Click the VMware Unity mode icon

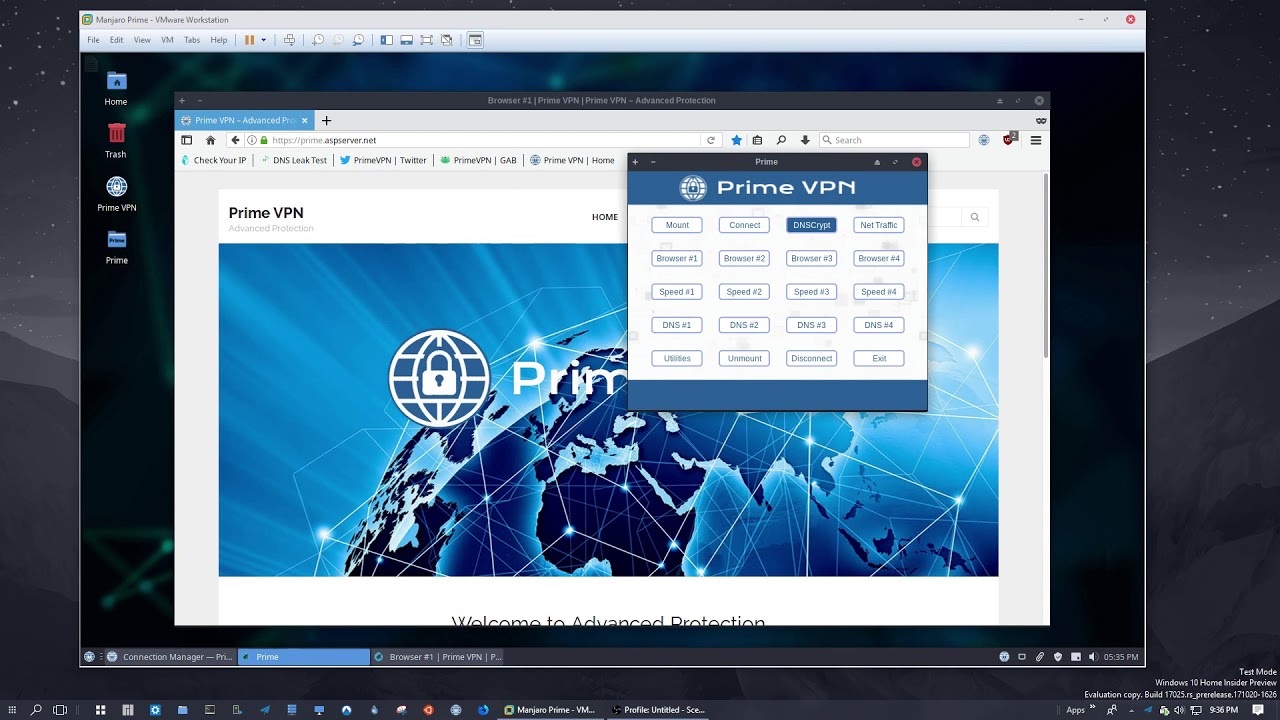click(x=446, y=40)
